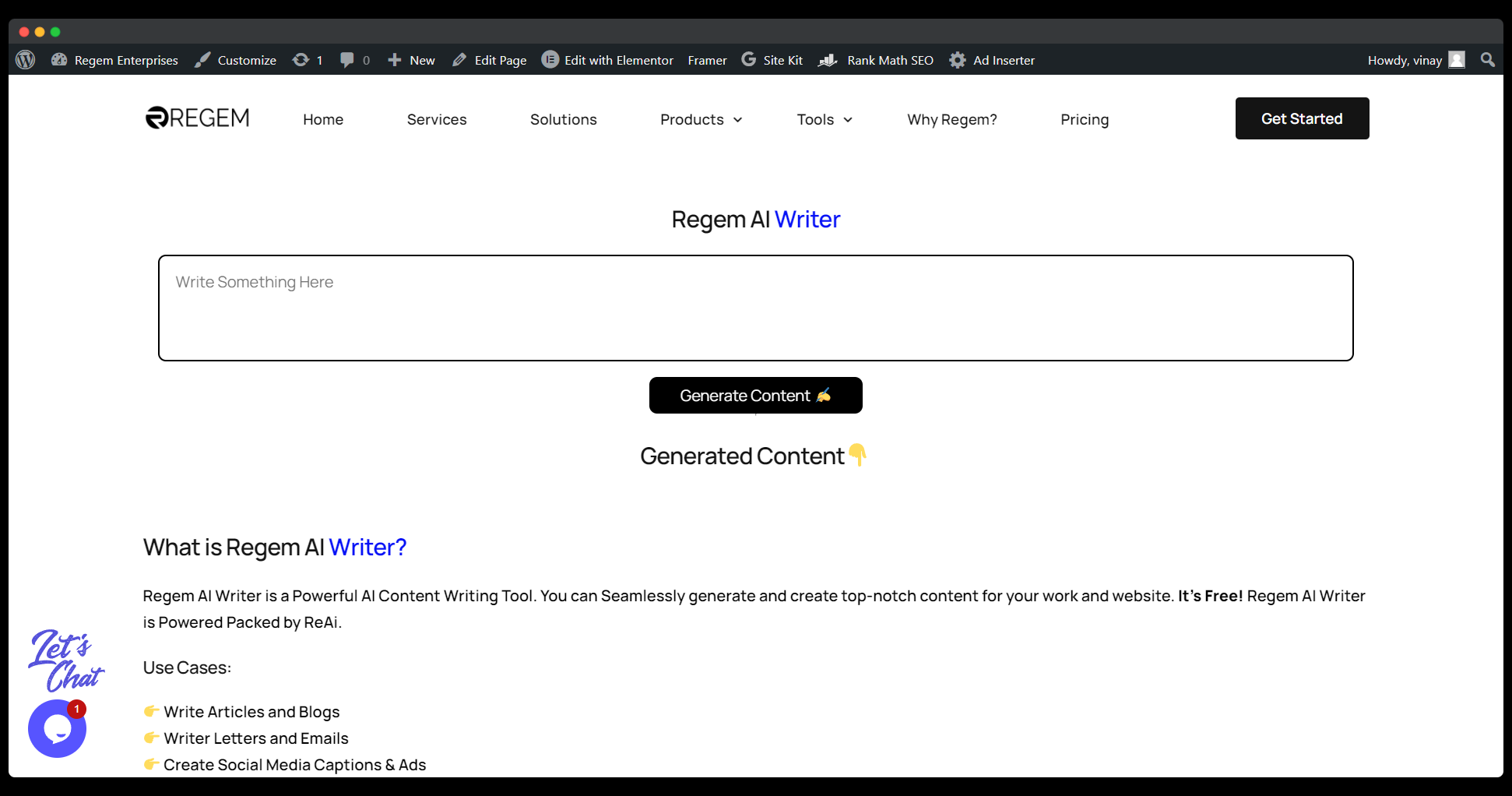Open the Pricing page
The width and height of the screenshot is (1512, 796).
(1085, 119)
